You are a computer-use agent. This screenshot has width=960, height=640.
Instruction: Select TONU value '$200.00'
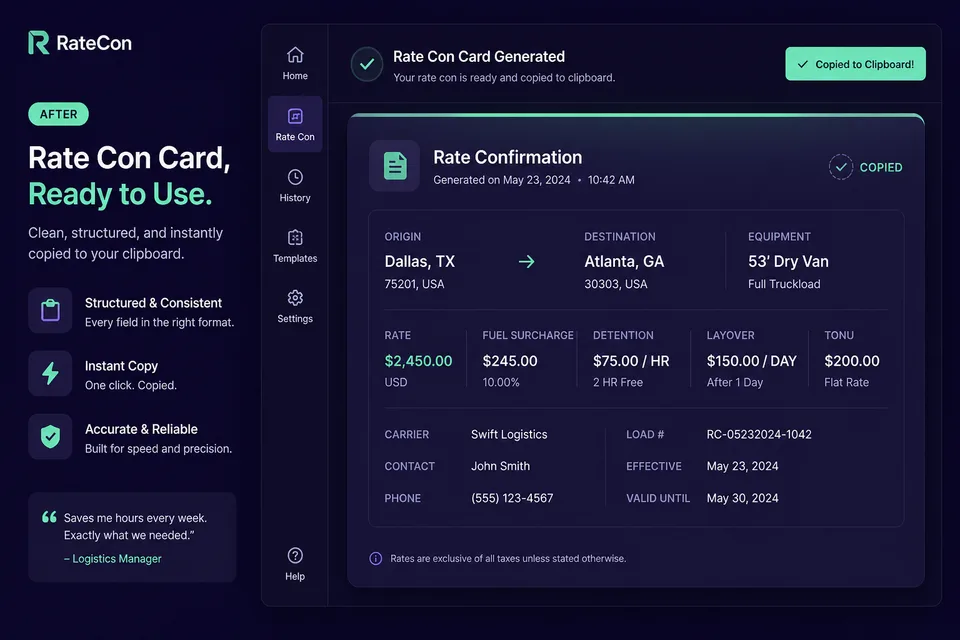pos(852,361)
